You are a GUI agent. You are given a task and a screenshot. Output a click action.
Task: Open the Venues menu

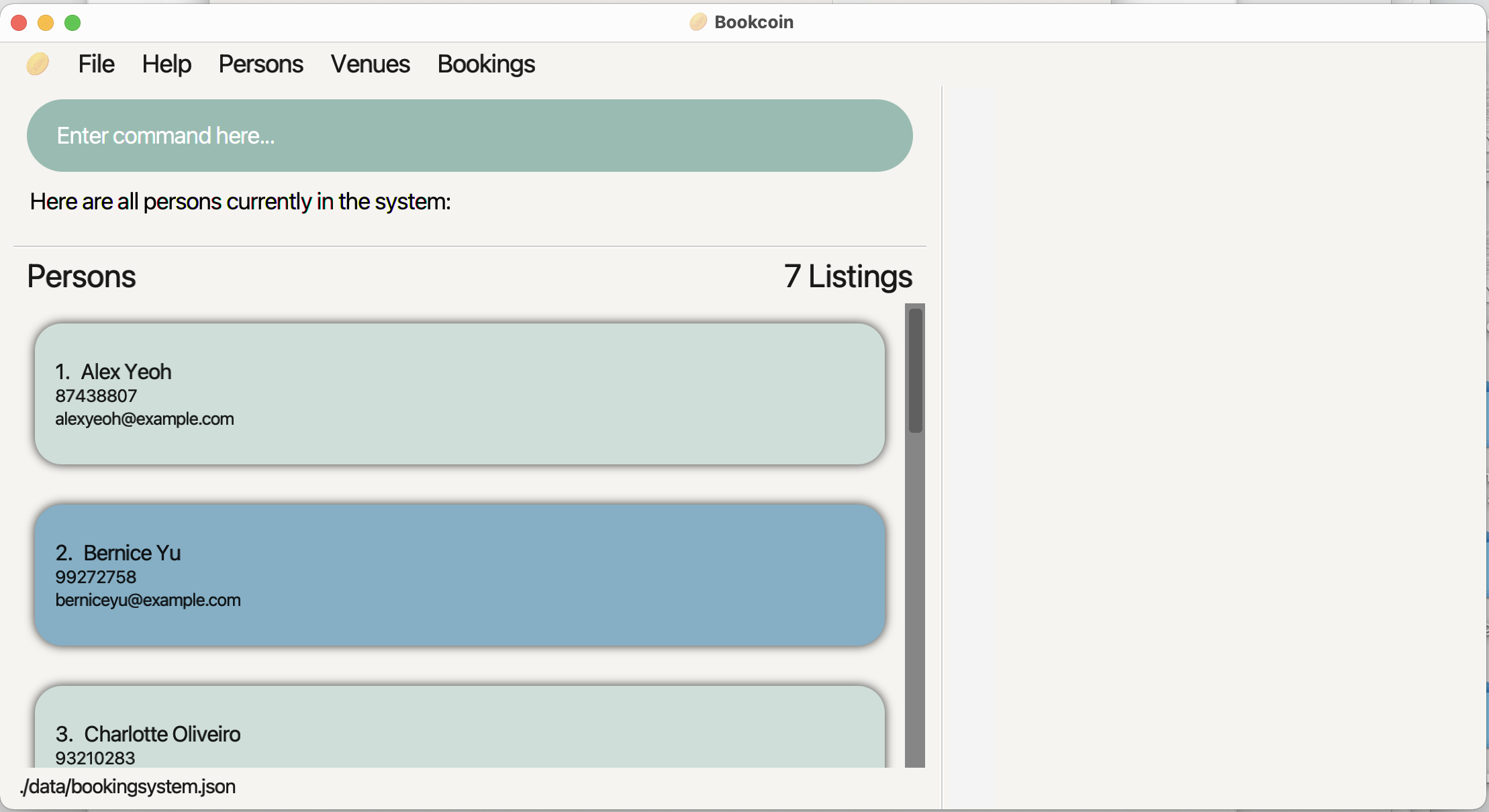click(x=370, y=64)
